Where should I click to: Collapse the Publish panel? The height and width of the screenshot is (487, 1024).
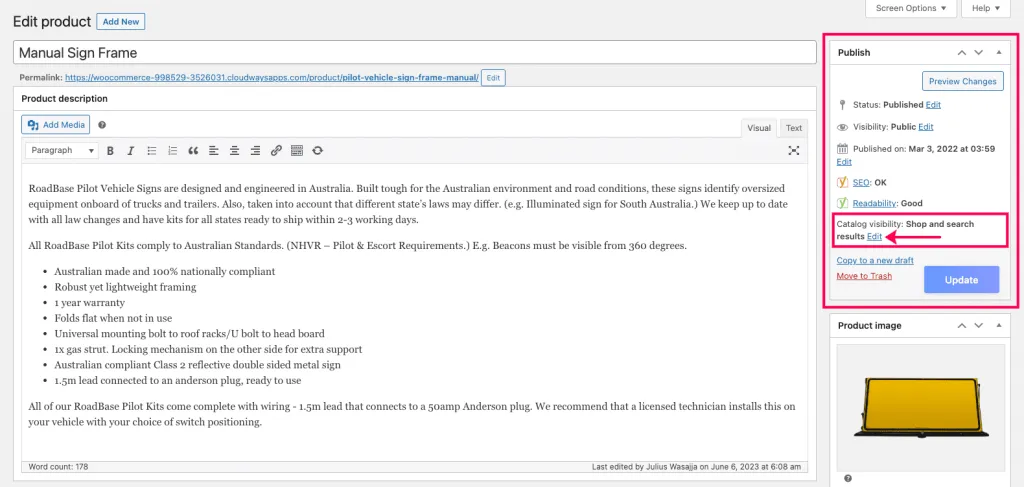click(x=999, y=53)
